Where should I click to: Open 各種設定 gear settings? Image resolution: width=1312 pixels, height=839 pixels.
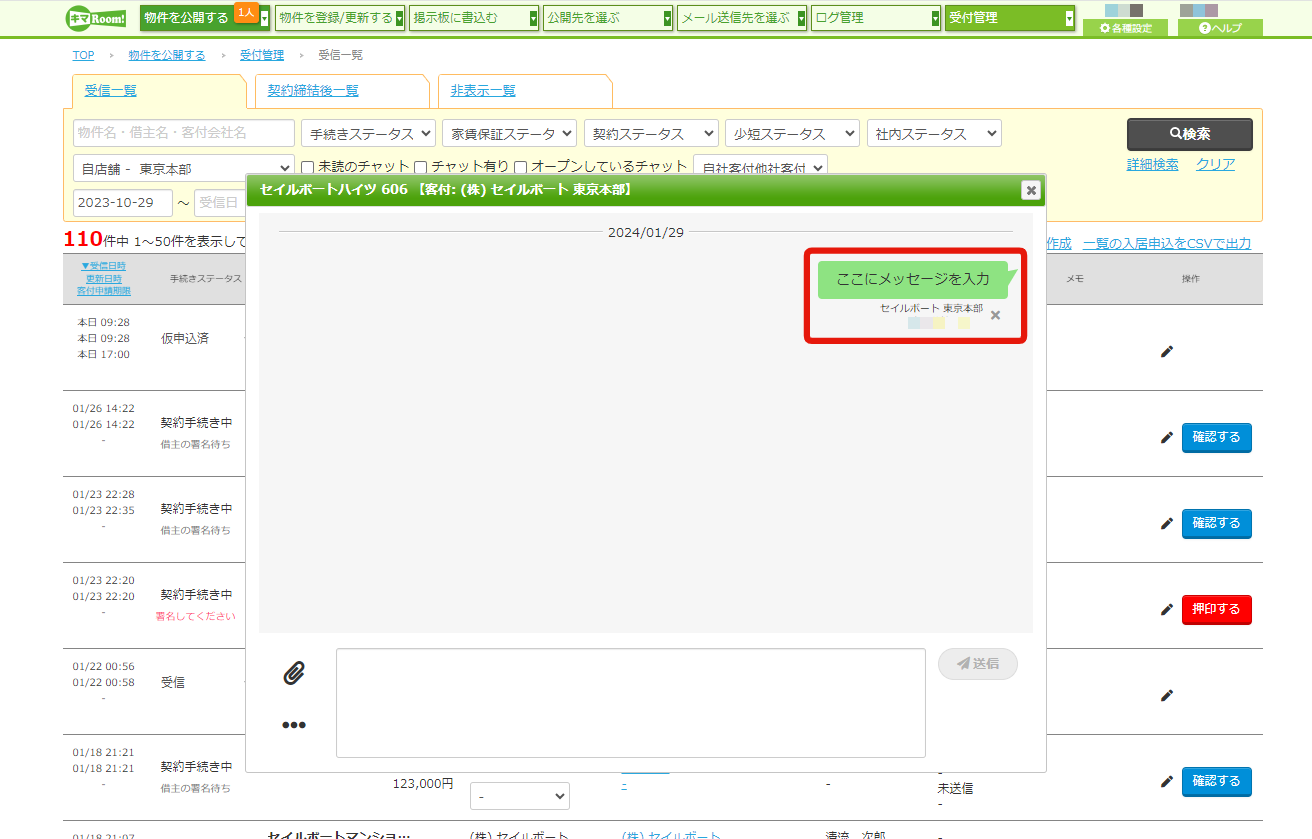point(1126,28)
